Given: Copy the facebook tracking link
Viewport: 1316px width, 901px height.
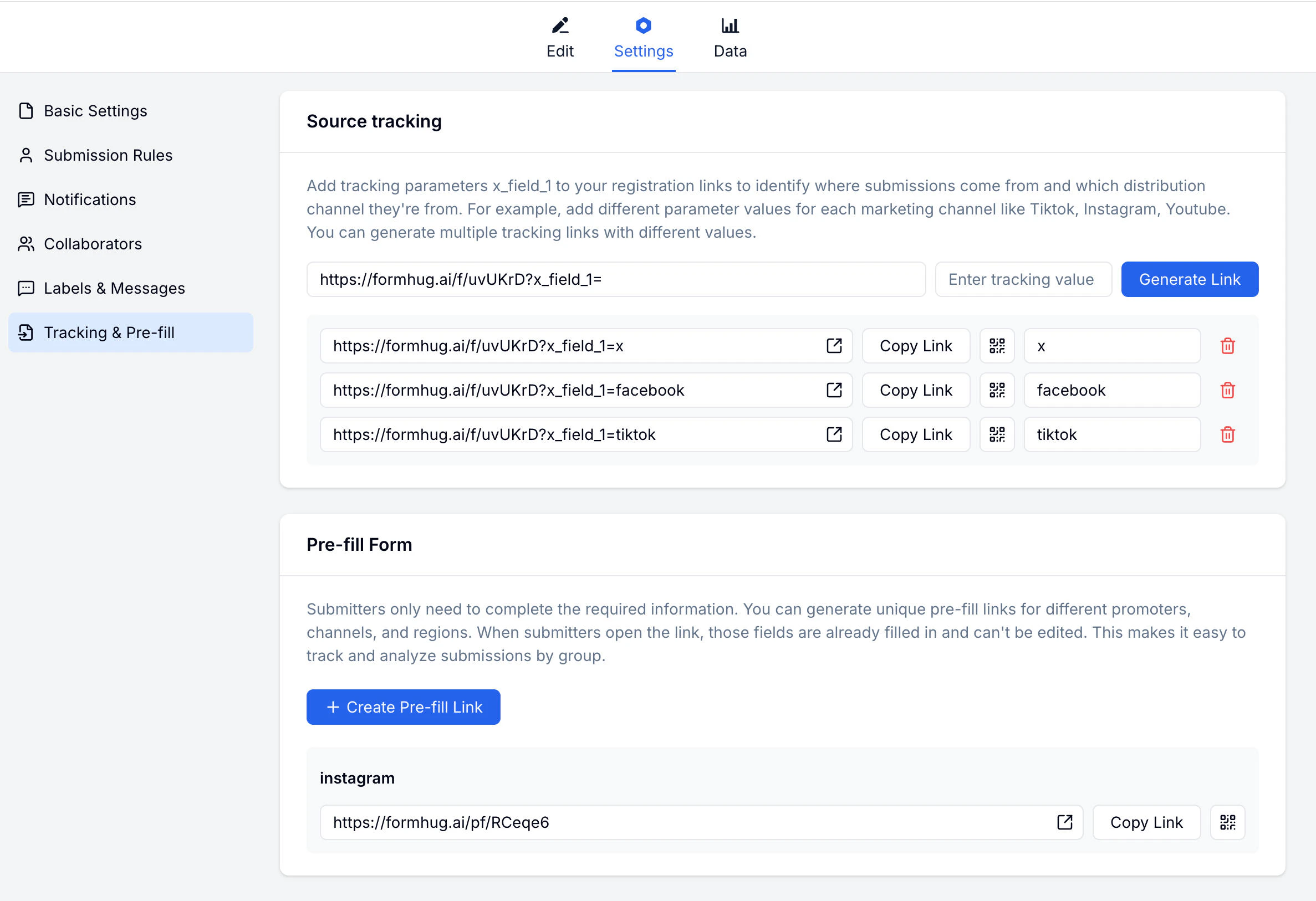Looking at the screenshot, I should pyautogui.click(x=916, y=390).
